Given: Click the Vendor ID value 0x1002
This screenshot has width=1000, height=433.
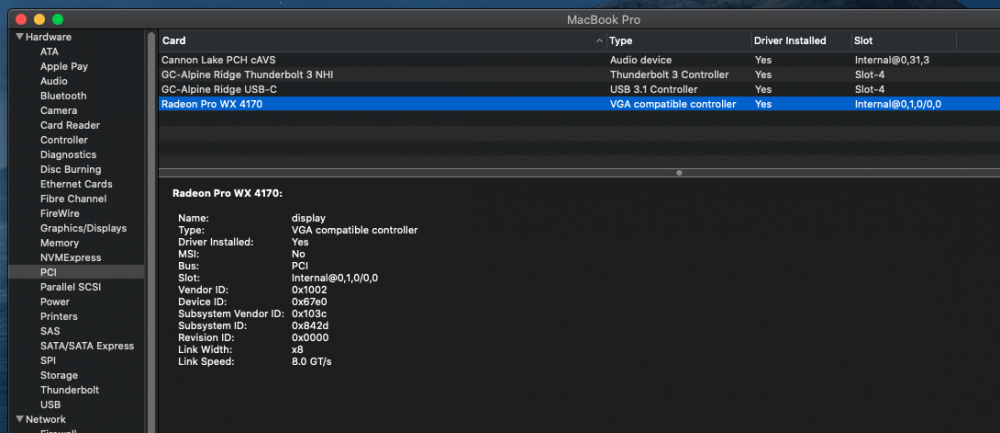Looking at the screenshot, I should click(309, 290).
